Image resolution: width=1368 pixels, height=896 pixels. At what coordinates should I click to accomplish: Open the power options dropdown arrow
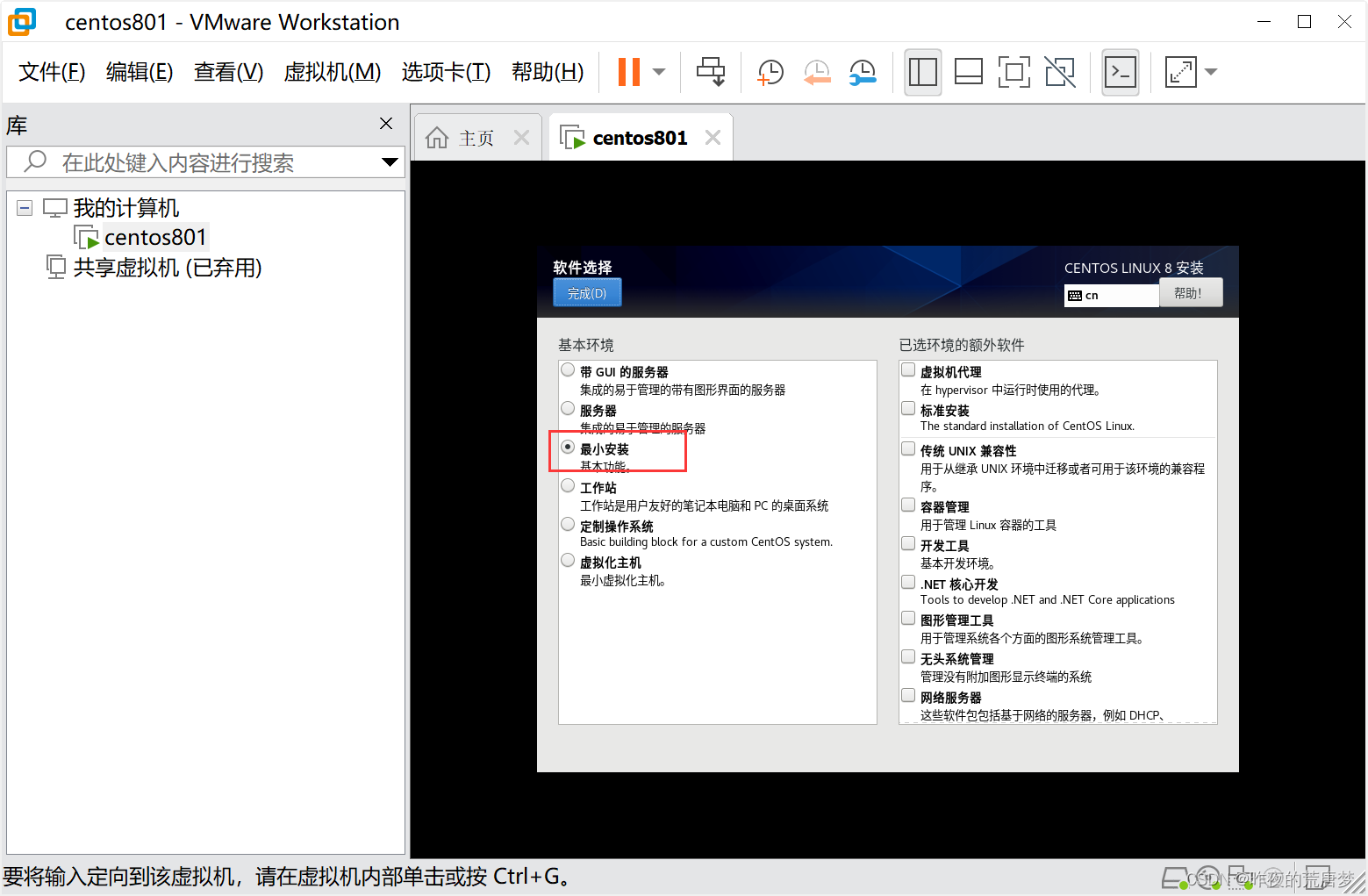[x=659, y=72]
